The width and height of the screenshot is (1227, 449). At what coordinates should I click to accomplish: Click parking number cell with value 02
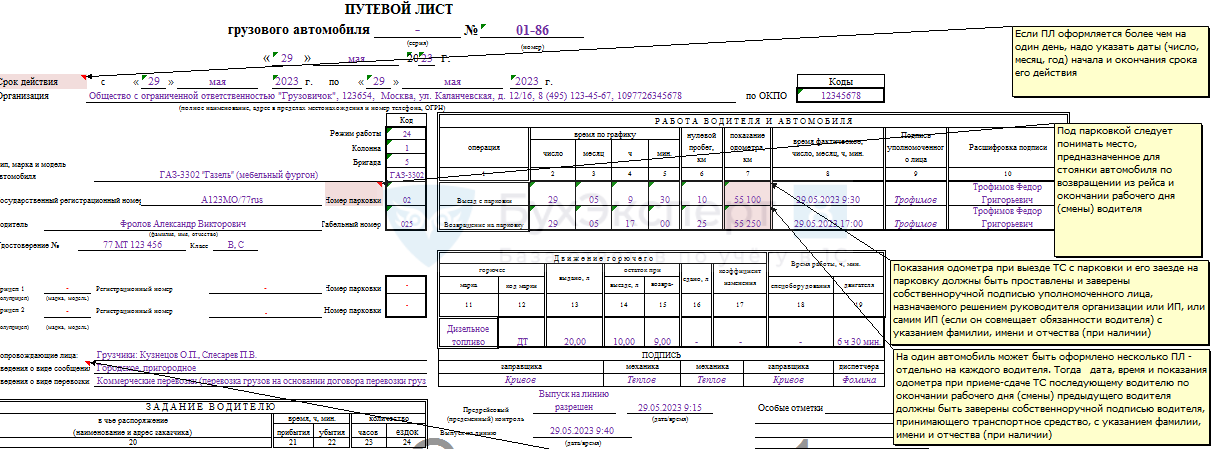coord(407,200)
